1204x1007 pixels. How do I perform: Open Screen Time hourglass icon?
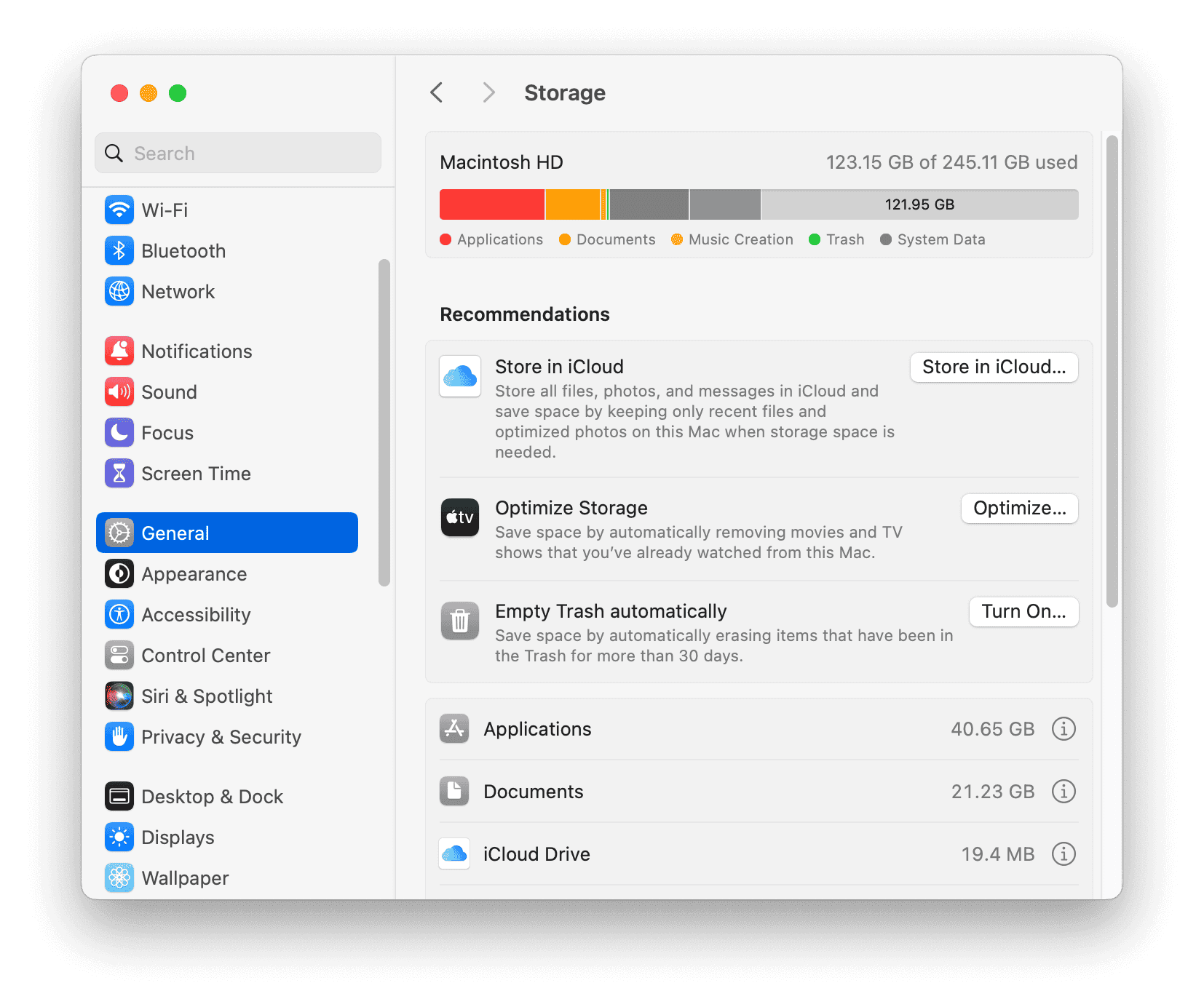tap(119, 474)
